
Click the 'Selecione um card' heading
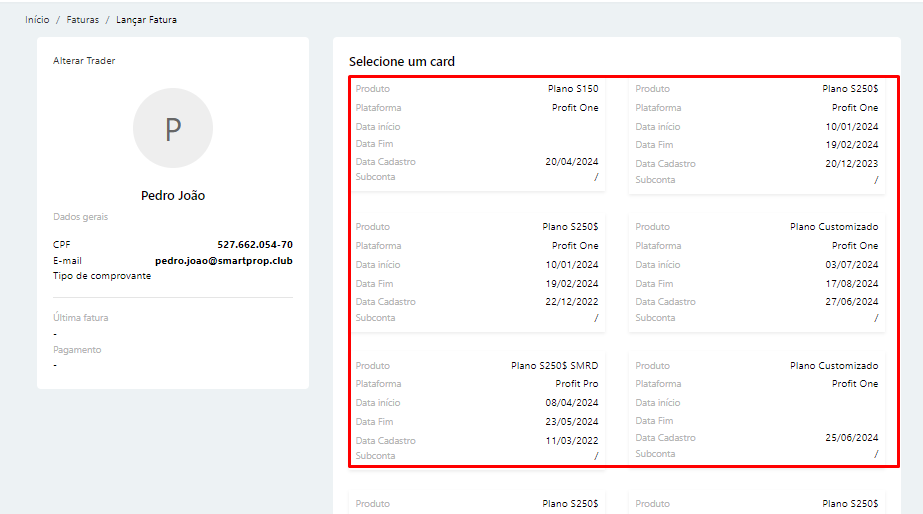pos(402,62)
